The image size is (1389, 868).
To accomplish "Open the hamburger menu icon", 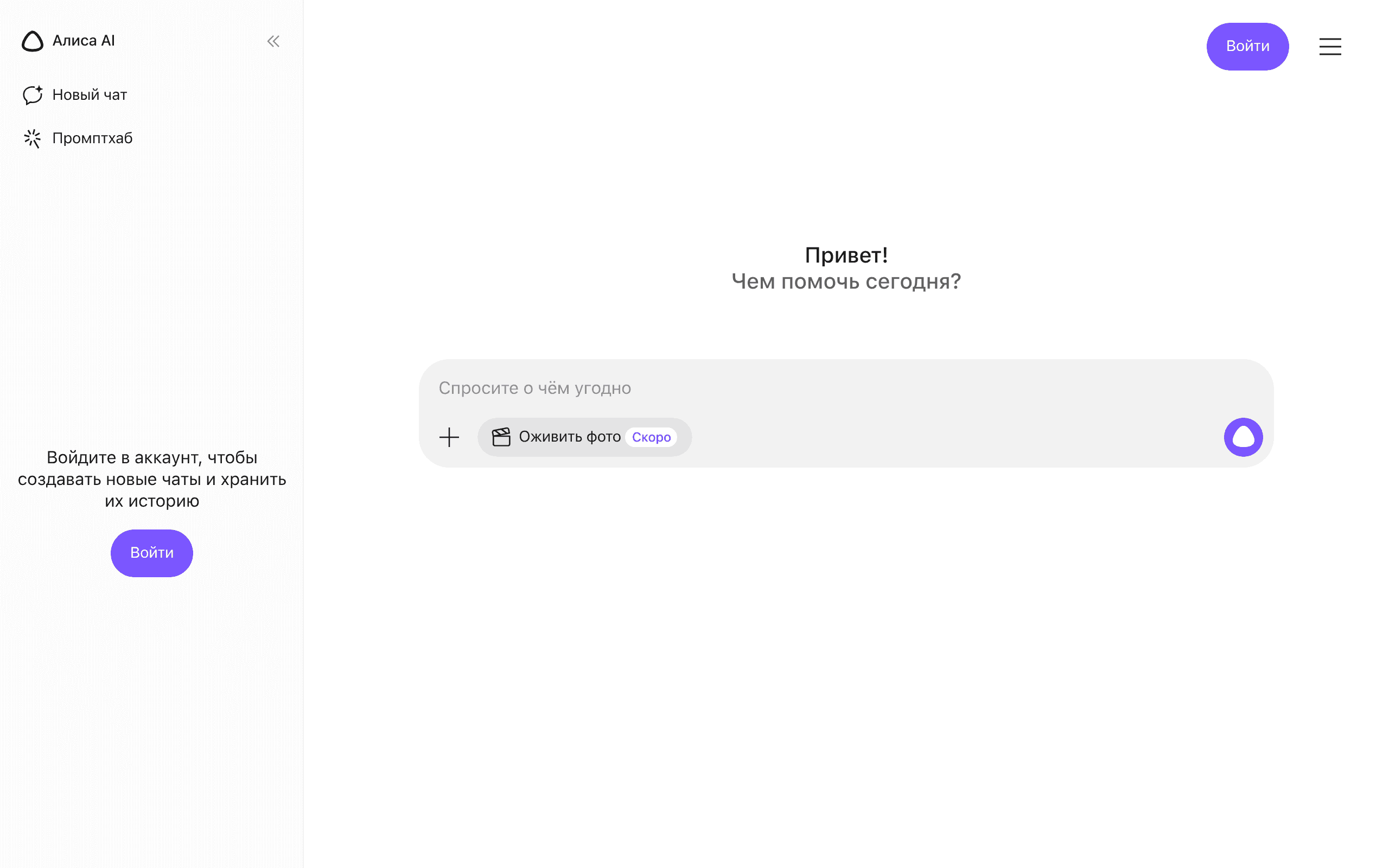I will 1330,47.
